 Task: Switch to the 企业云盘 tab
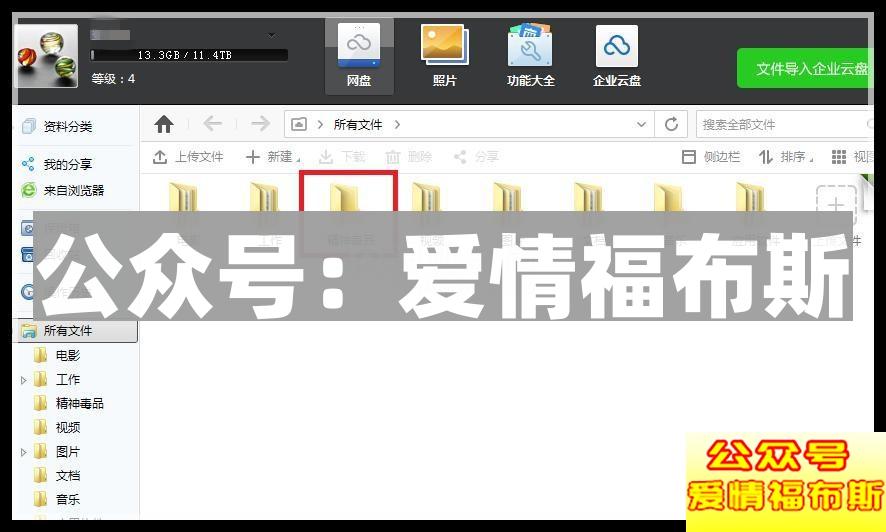coord(616,55)
